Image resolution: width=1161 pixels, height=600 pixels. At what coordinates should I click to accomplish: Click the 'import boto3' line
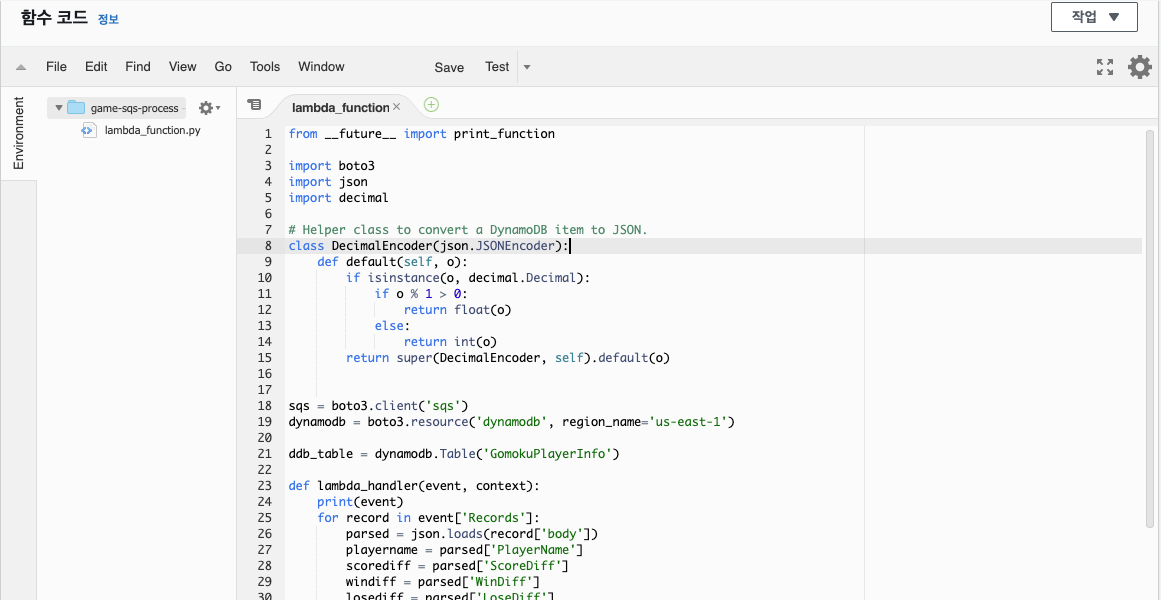(332, 165)
